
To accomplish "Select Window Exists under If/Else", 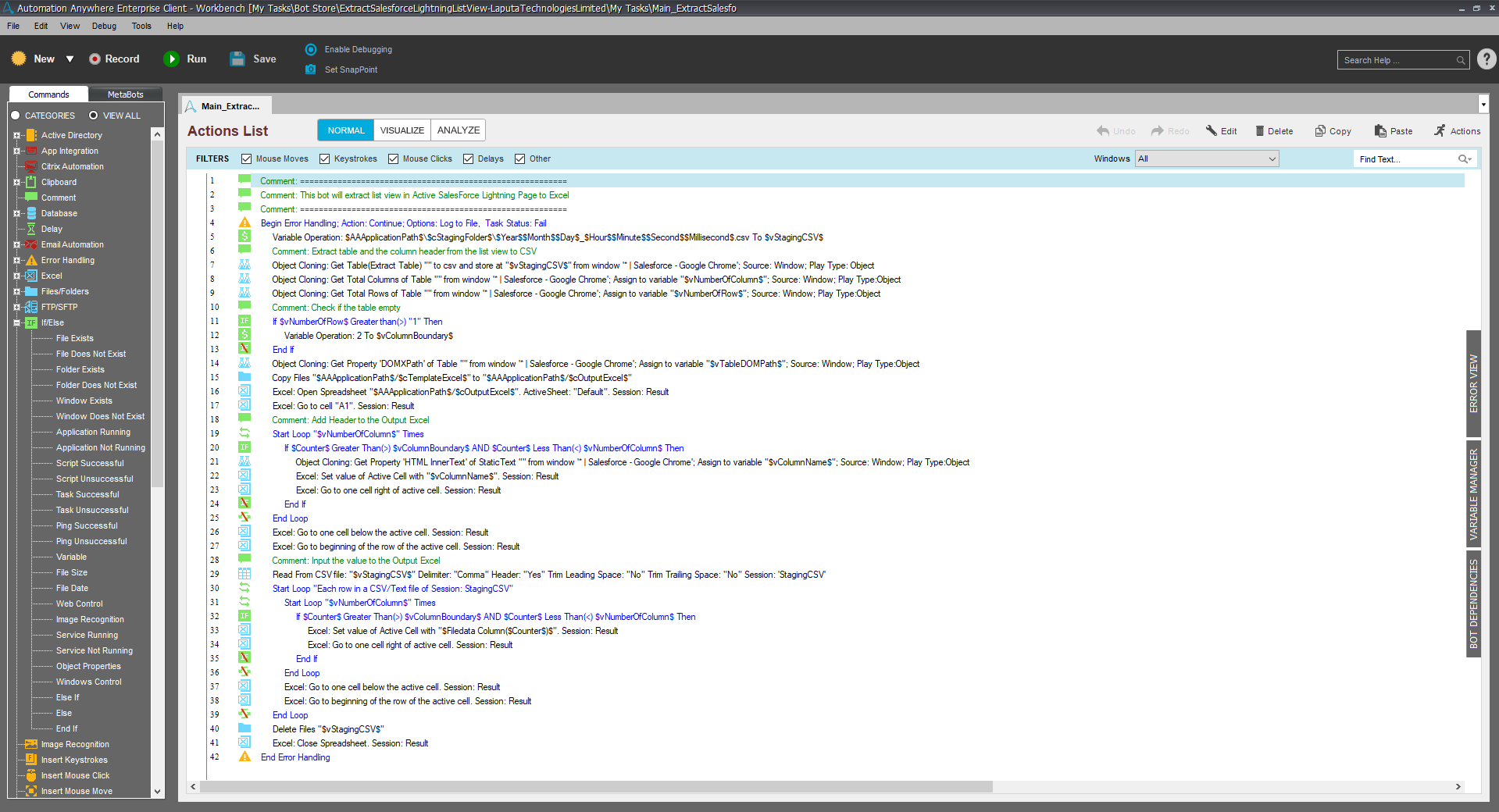I will point(84,401).
